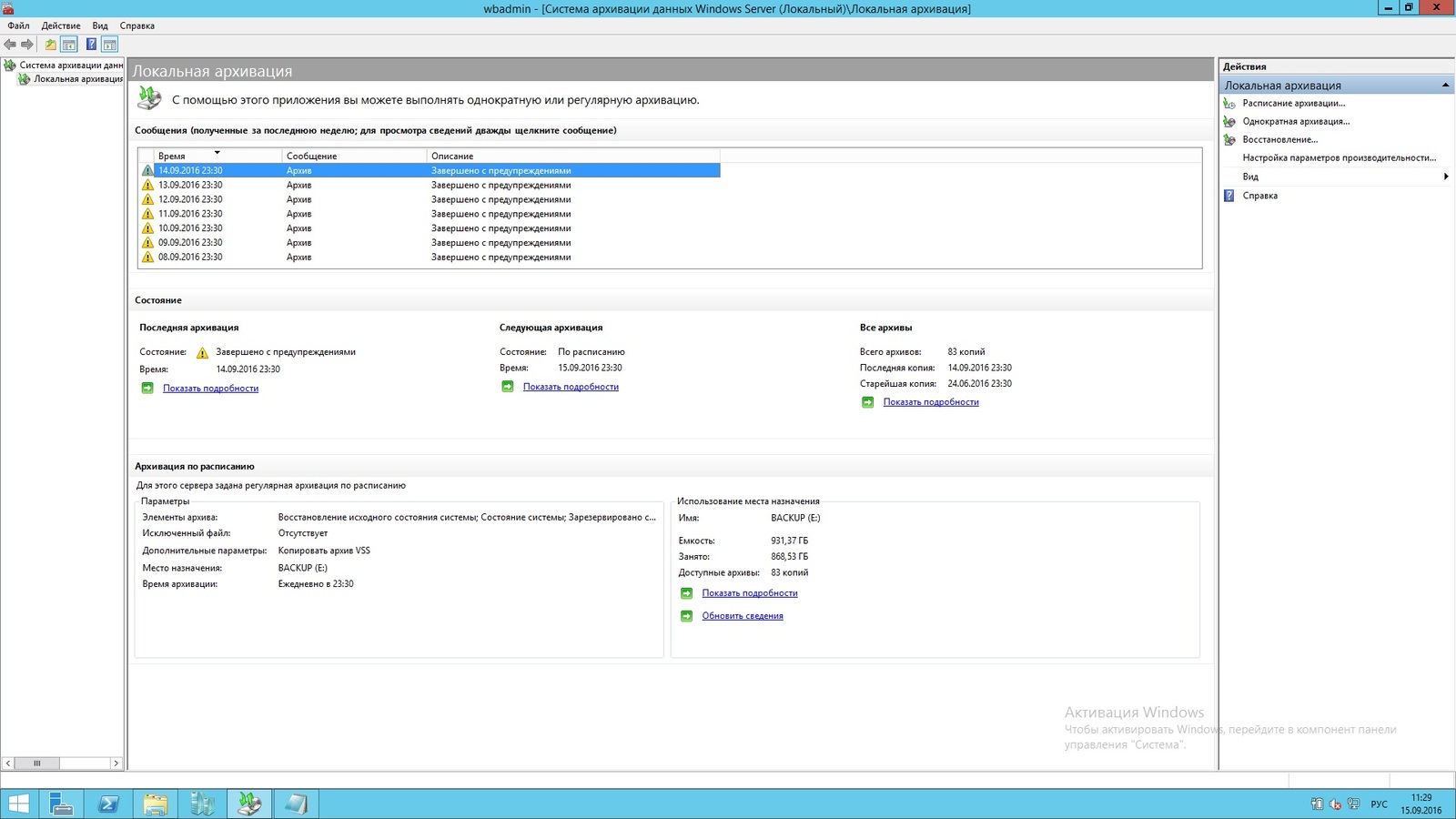This screenshot has height=819, width=1456.
Task: Open Показать подробности under Все архивы
Action: (x=931, y=402)
